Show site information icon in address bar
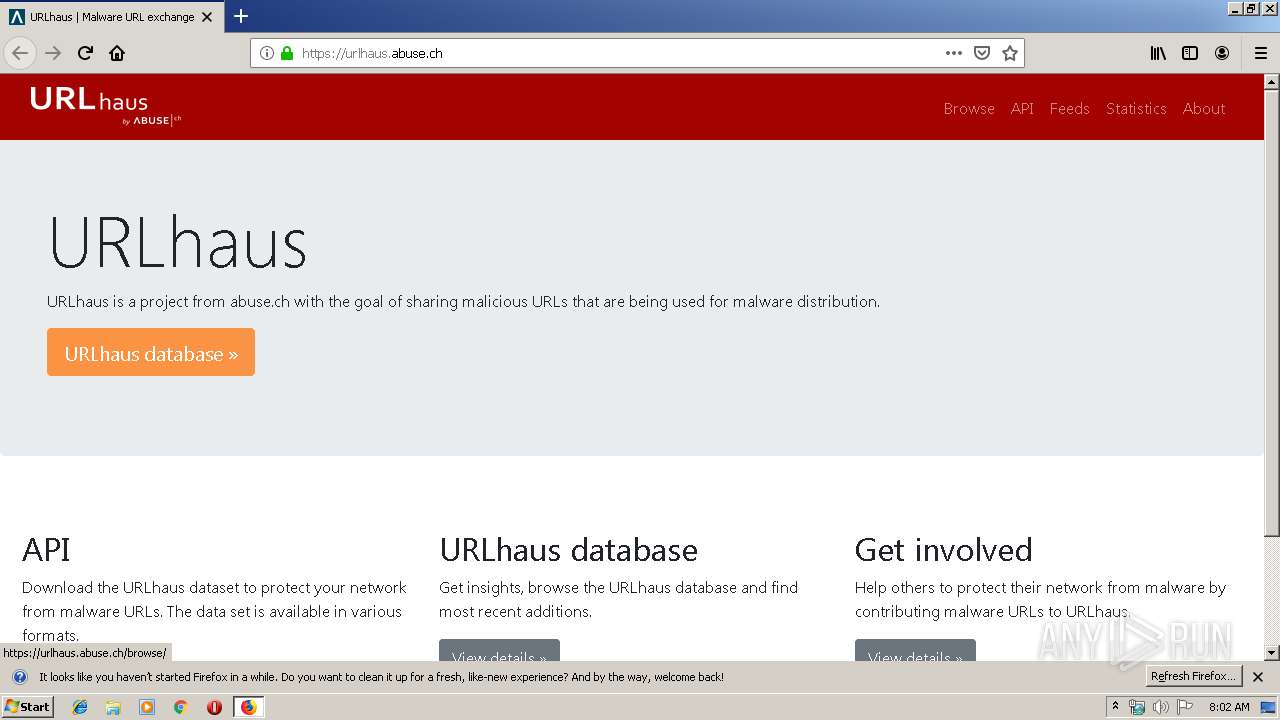Image resolution: width=1280 pixels, height=720 pixels. tap(267, 53)
